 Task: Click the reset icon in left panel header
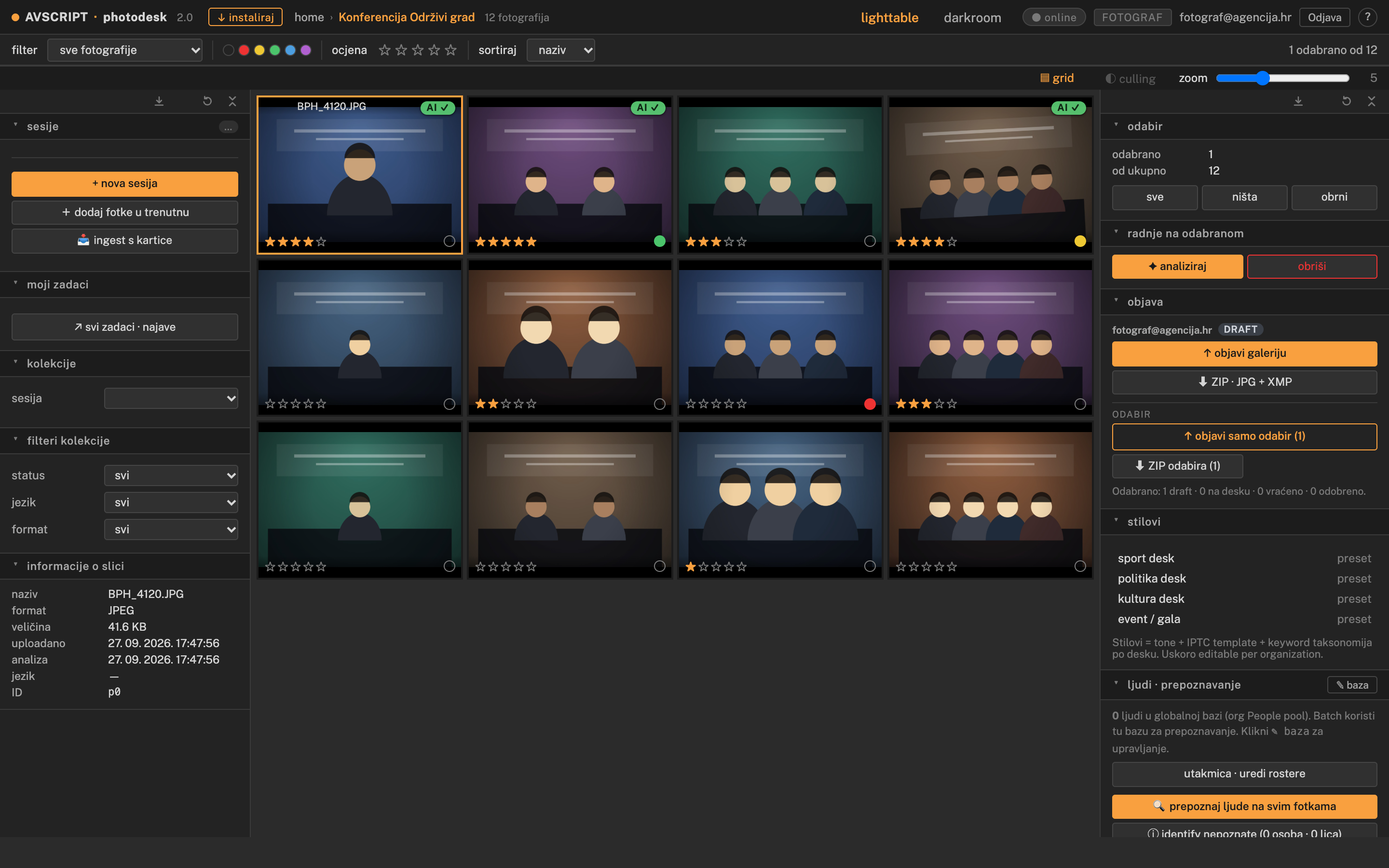pos(207,101)
